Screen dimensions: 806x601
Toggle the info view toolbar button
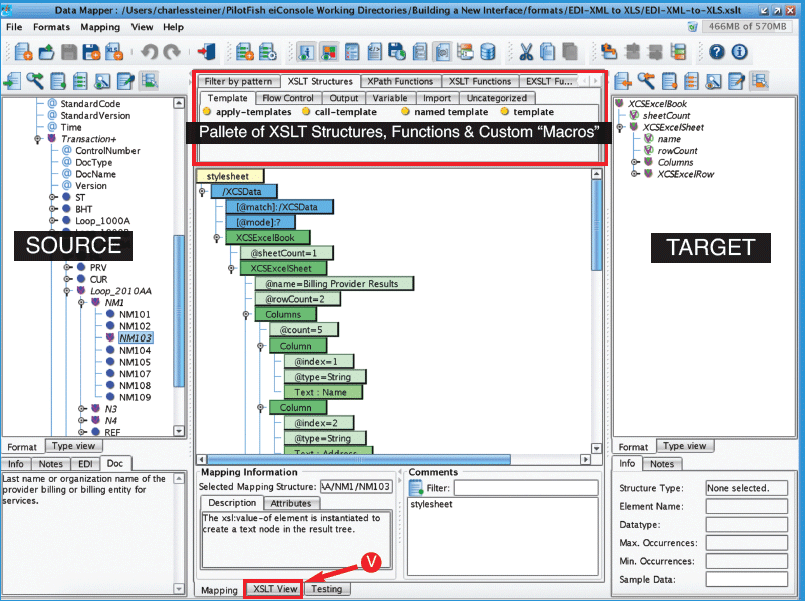pos(306,52)
